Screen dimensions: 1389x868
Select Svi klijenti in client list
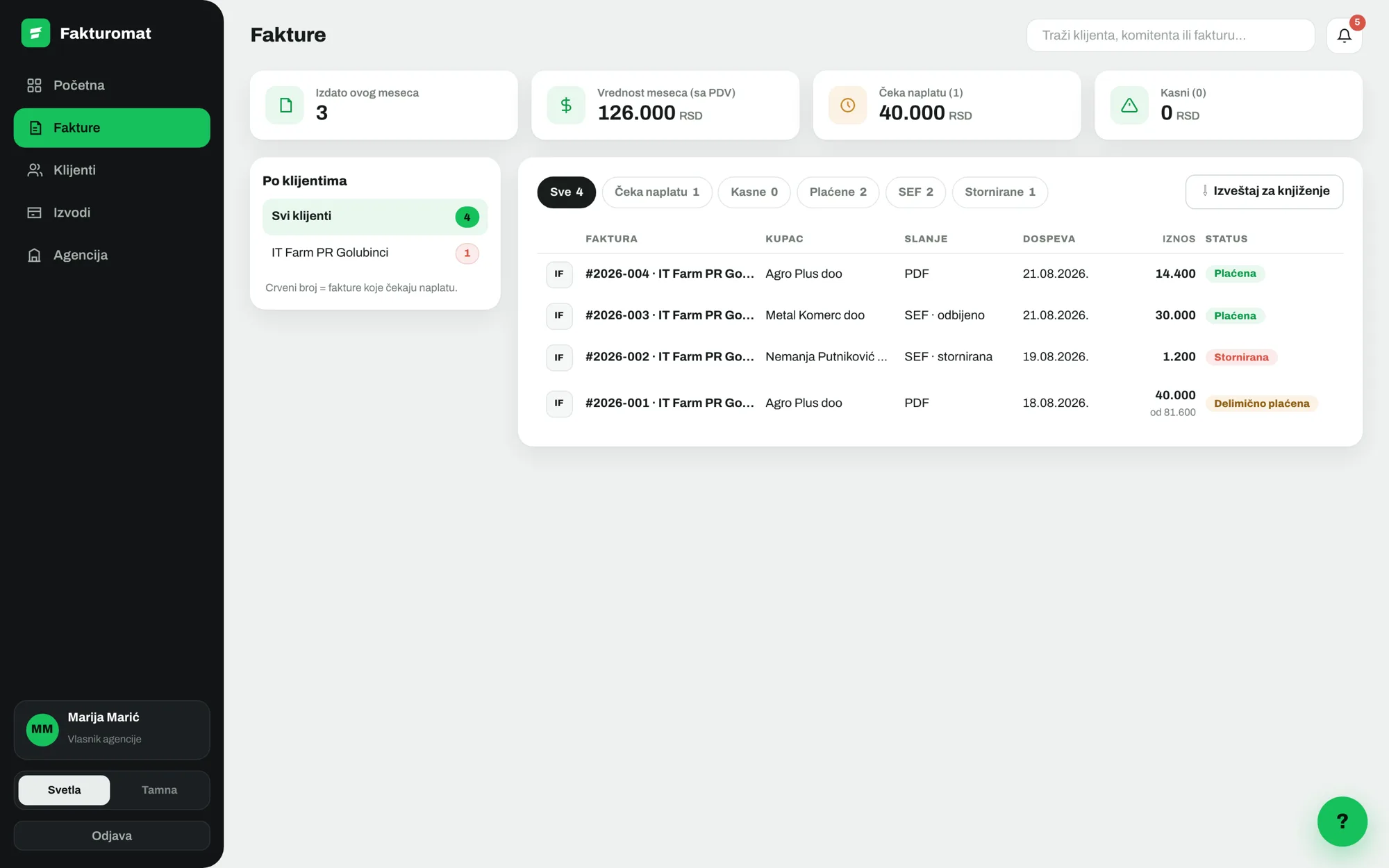pyautogui.click(x=375, y=217)
